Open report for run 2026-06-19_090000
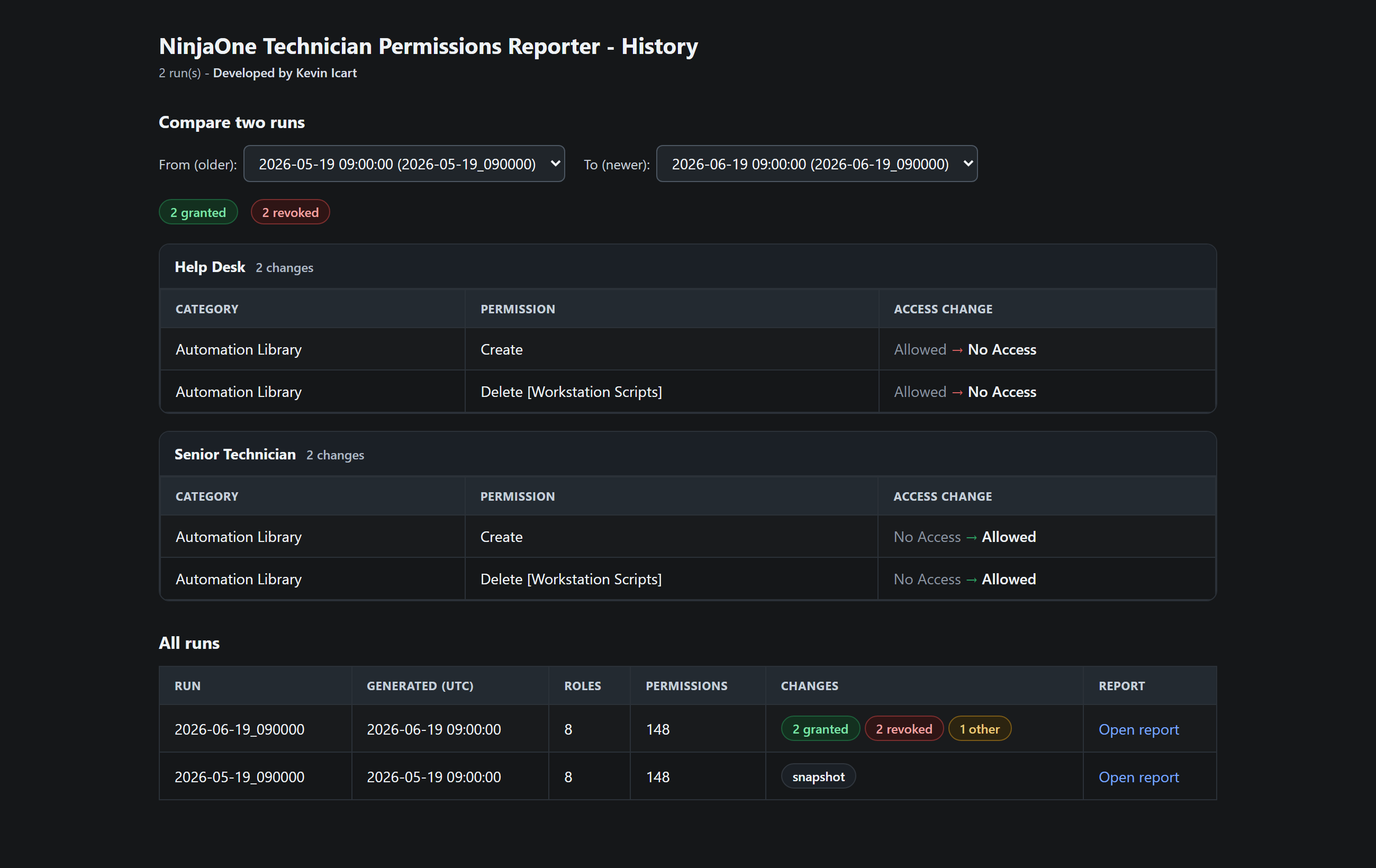The image size is (1376, 868). click(x=1138, y=729)
